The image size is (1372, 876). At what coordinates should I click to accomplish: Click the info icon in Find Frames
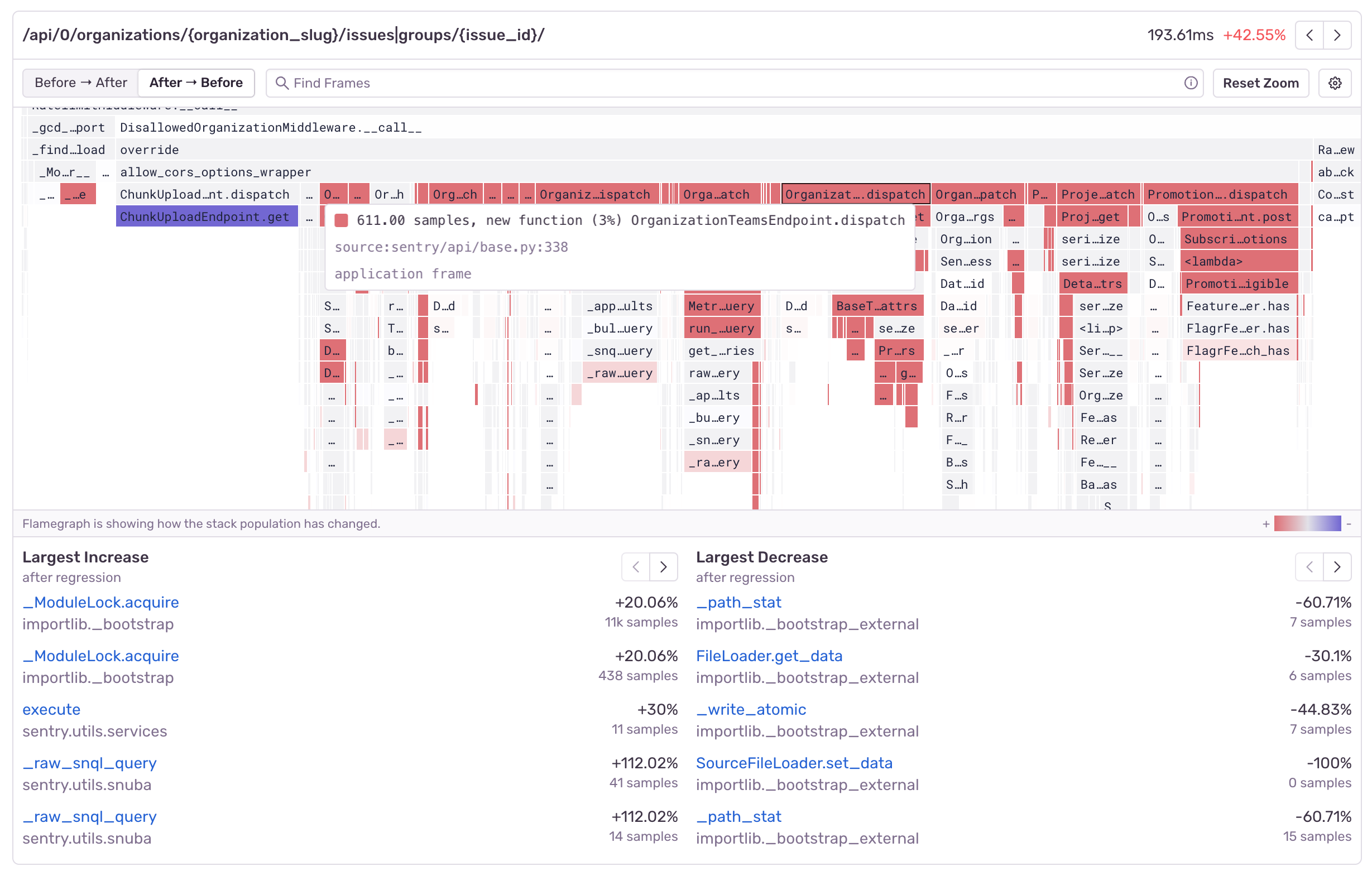pos(1190,83)
